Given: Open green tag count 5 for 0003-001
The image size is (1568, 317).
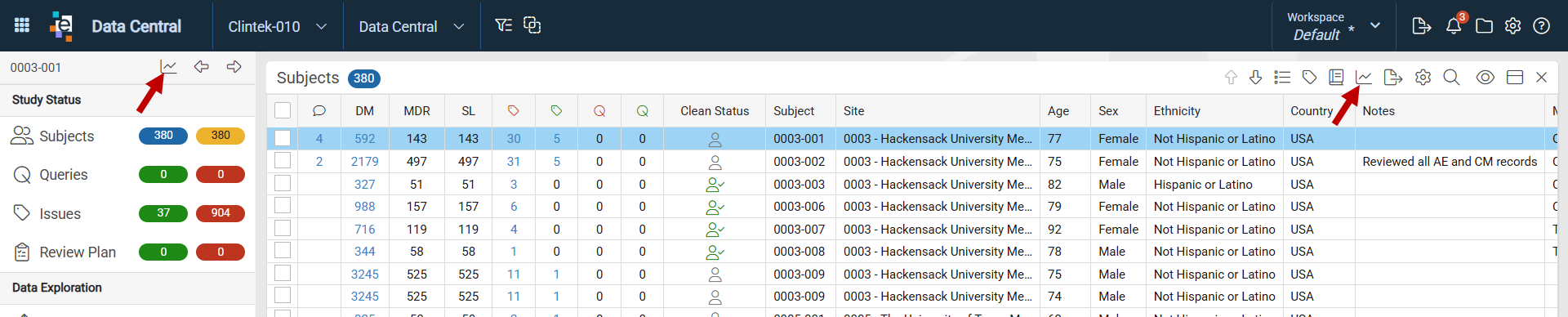Looking at the screenshot, I should [556, 139].
